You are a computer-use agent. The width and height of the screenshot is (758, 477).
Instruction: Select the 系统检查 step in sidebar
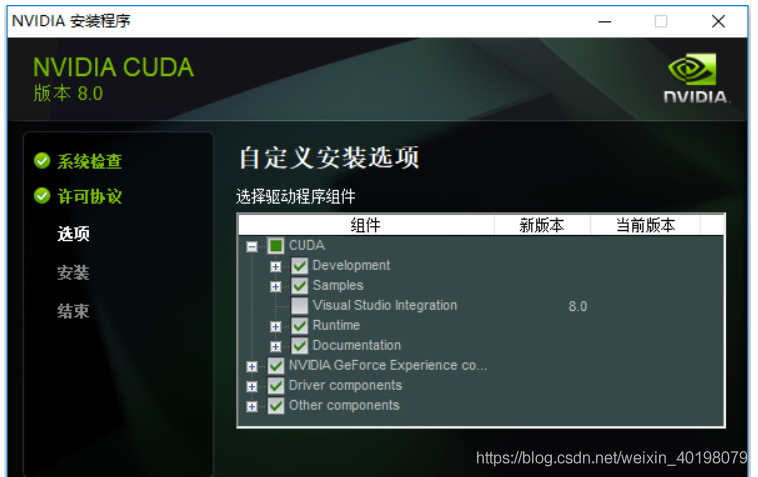90,161
